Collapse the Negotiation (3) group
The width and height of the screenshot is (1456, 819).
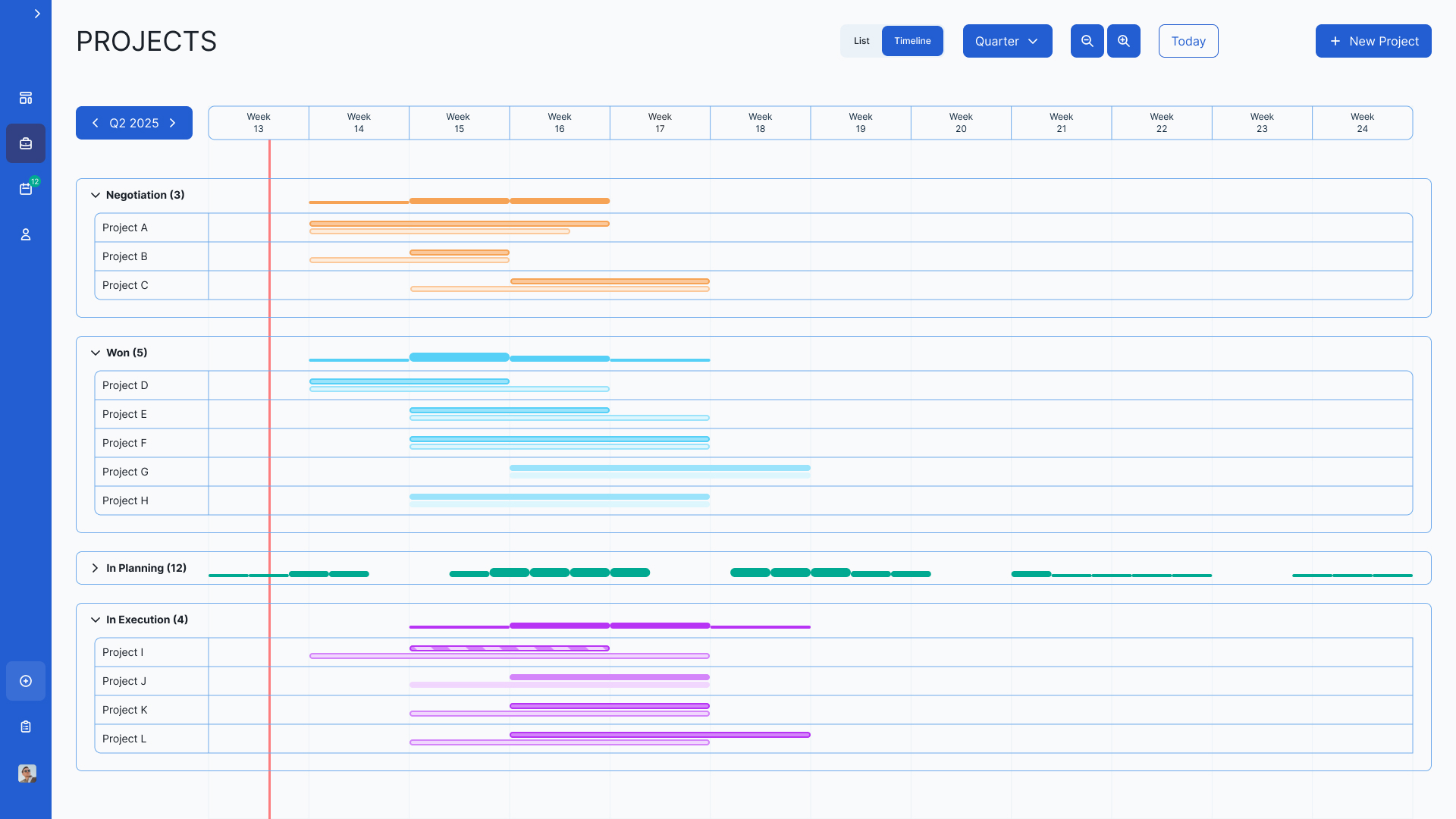point(96,195)
